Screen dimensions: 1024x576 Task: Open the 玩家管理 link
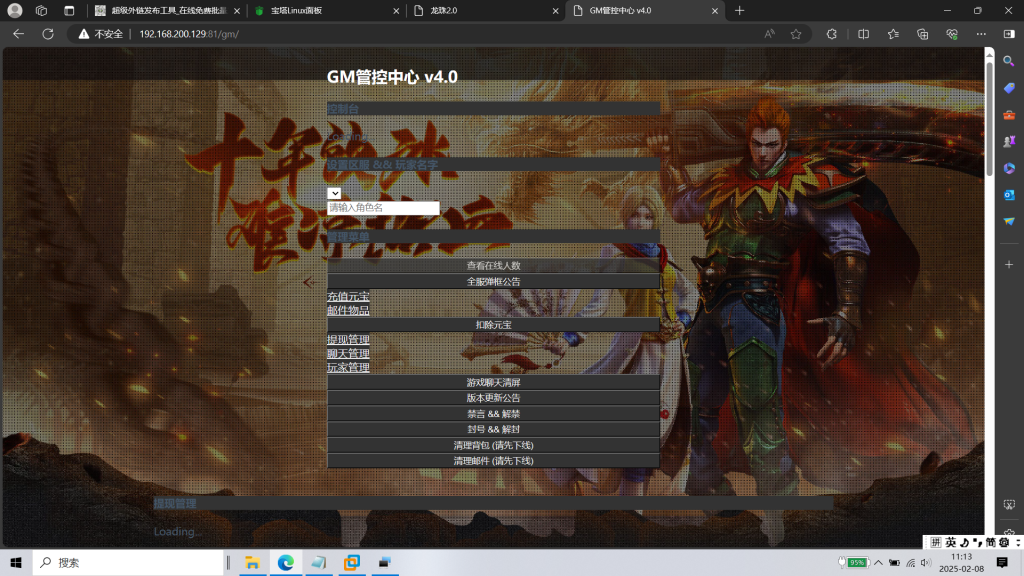point(348,368)
